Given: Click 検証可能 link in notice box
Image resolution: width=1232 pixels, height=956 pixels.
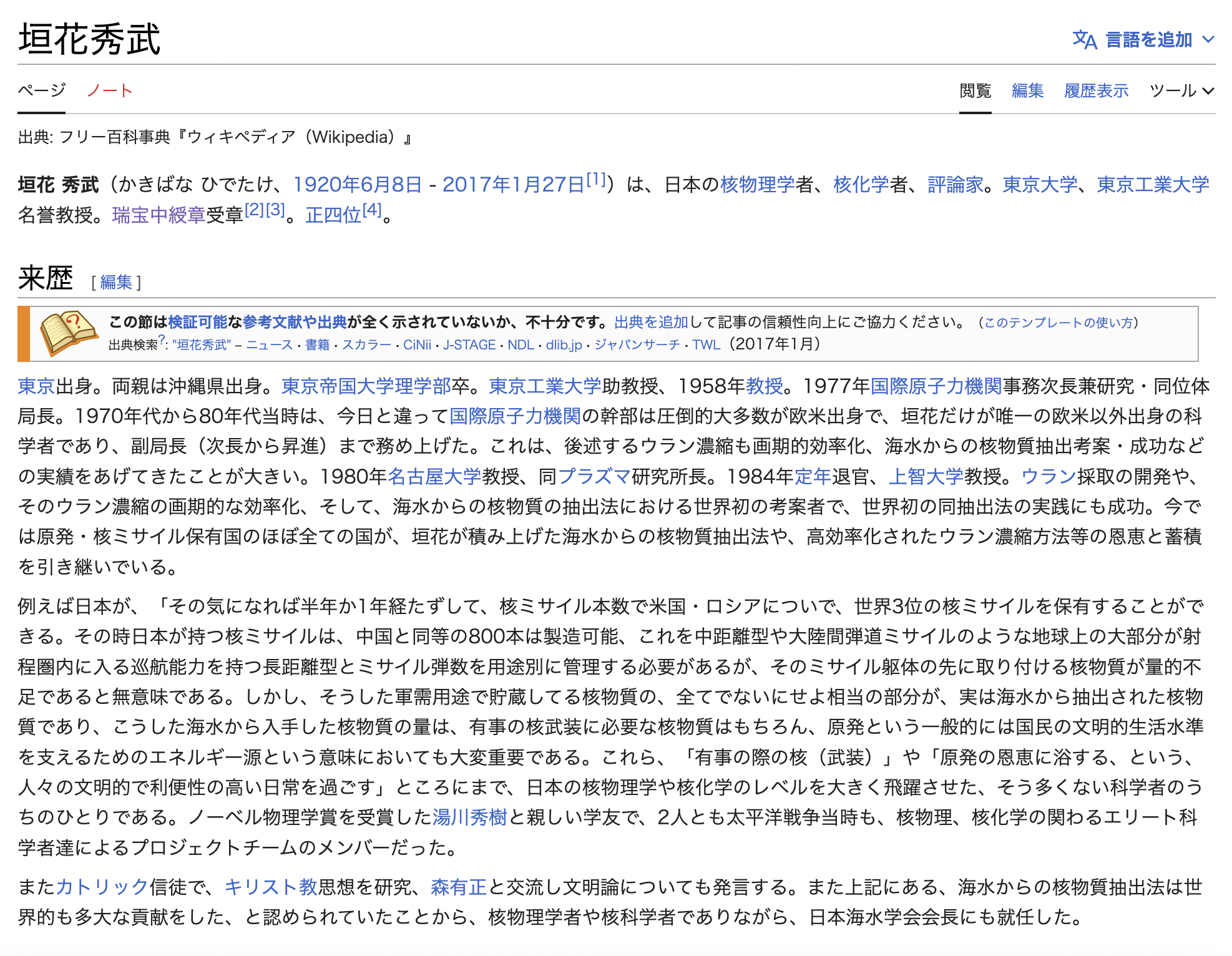Looking at the screenshot, I should click(198, 322).
